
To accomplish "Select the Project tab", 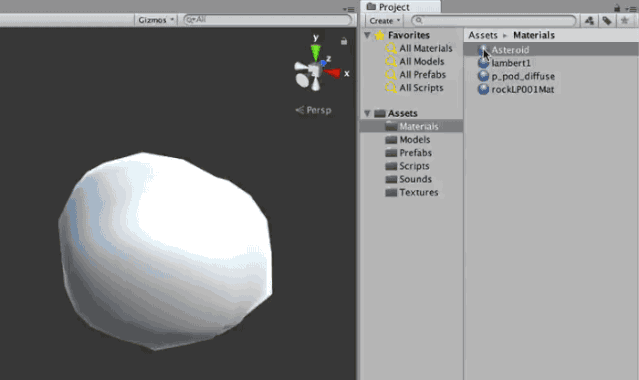I will coord(400,7).
